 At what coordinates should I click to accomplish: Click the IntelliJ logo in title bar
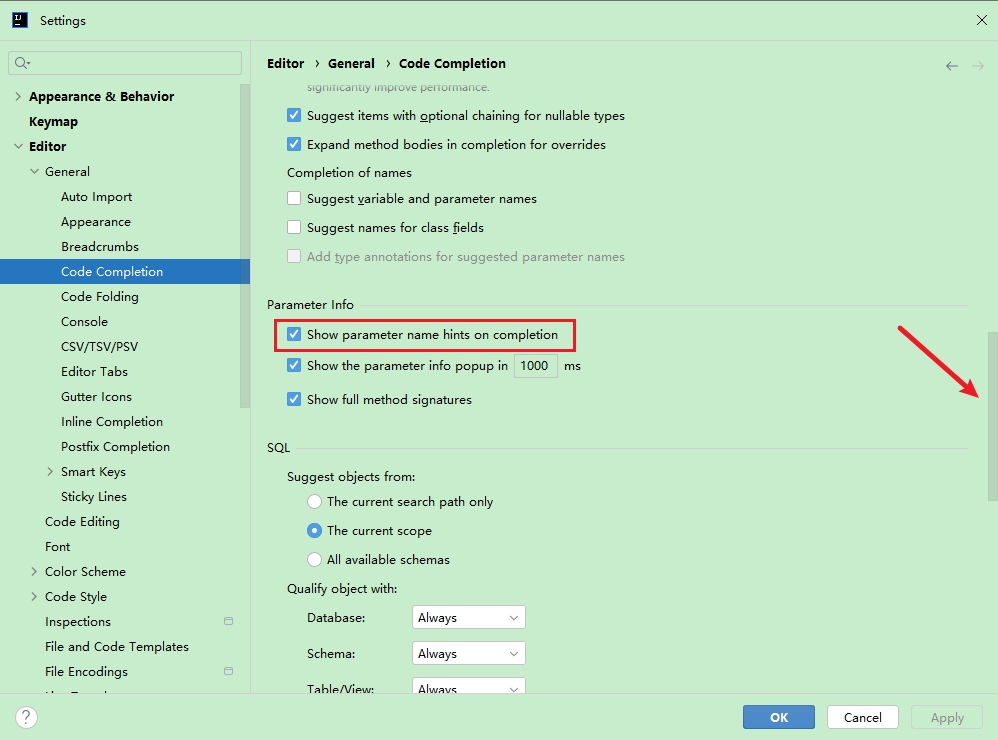click(x=19, y=20)
